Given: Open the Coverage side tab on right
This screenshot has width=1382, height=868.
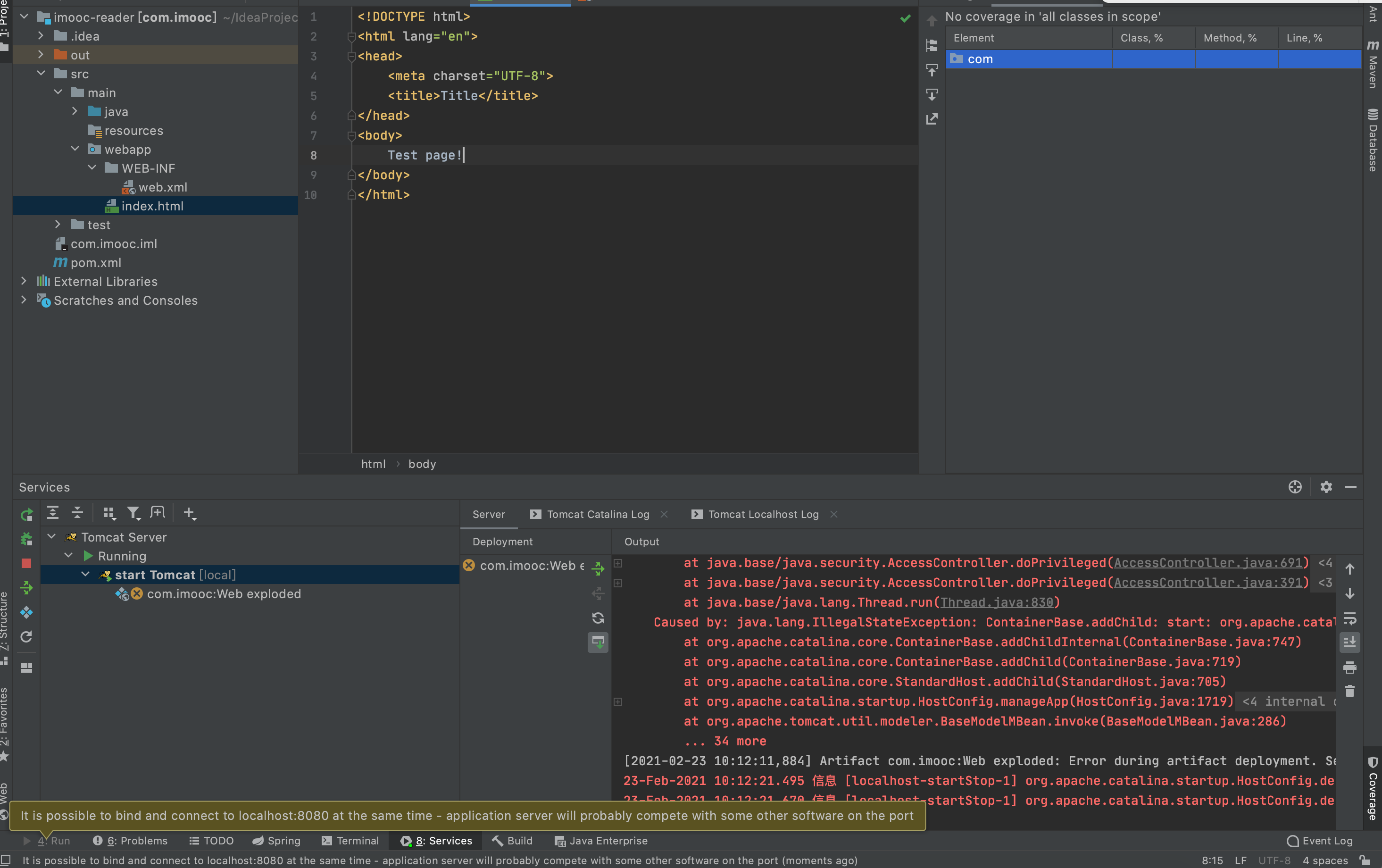Looking at the screenshot, I should [x=1373, y=789].
